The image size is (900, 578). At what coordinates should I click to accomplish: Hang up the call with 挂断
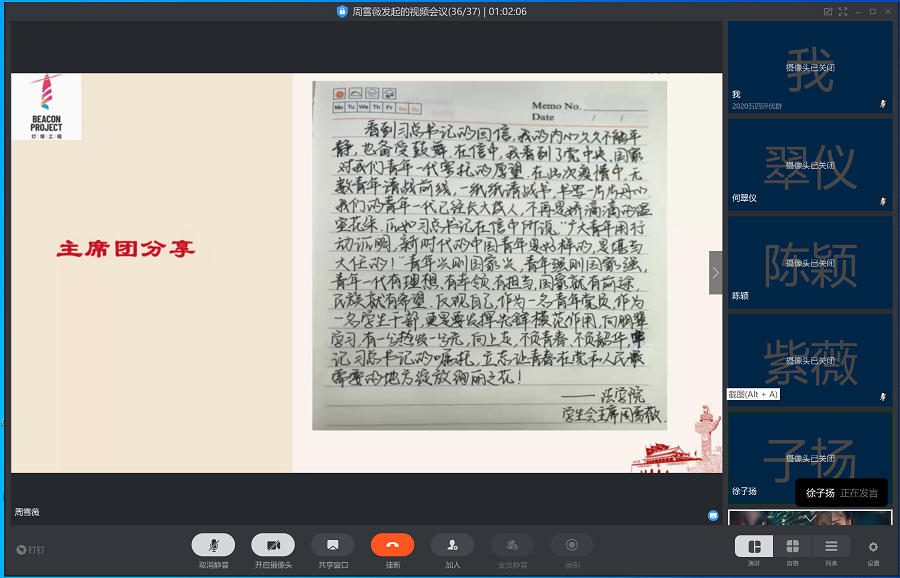(392, 545)
